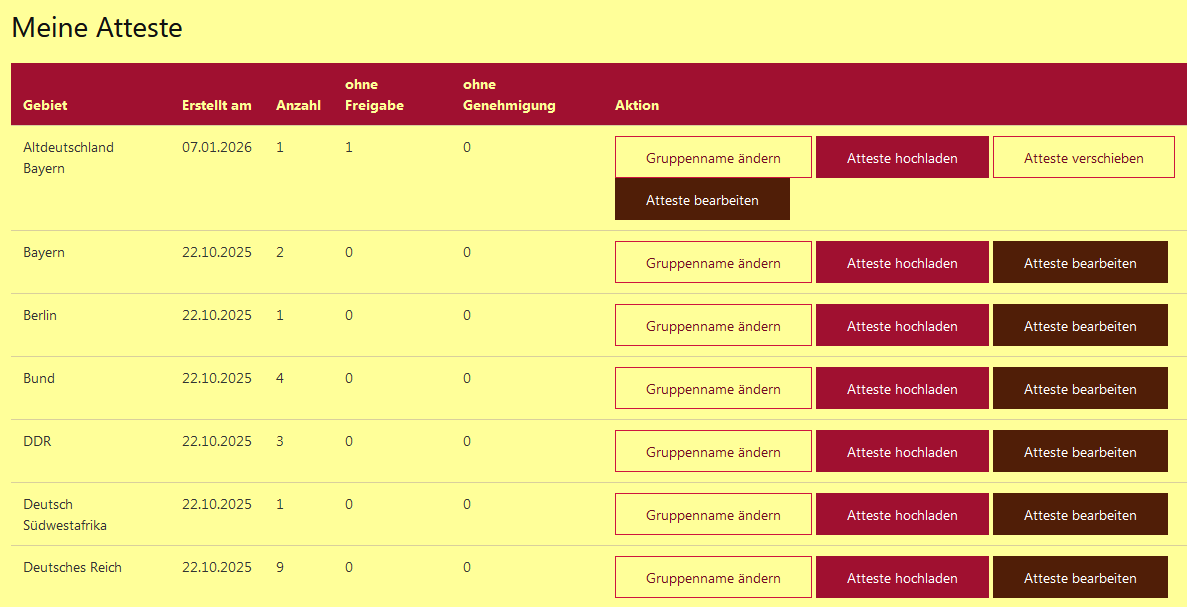Viewport: 1187px width, 607px height.
Task: Rename the Bayern group
Action: pos(713,263)
